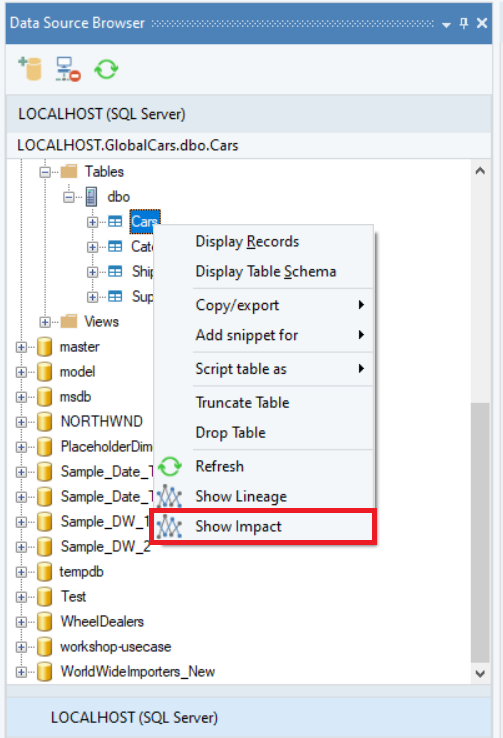This screenshot has height=738, width=503.
Task: Click the add data source icon
Action: tap(30, 69)
